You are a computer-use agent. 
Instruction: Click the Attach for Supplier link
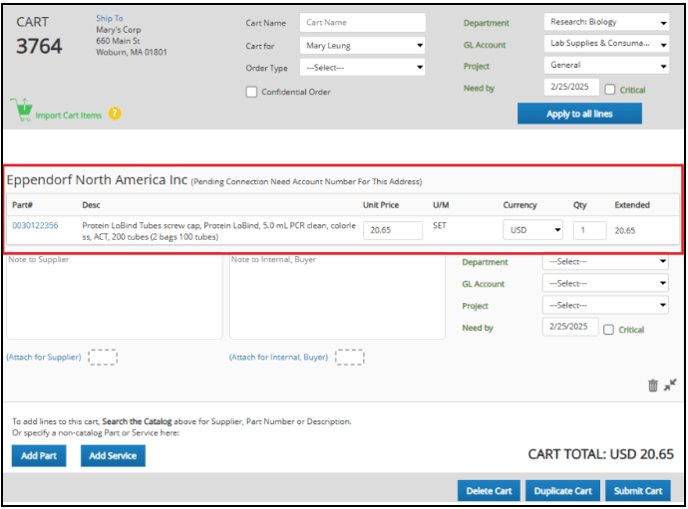pos(44,357)
